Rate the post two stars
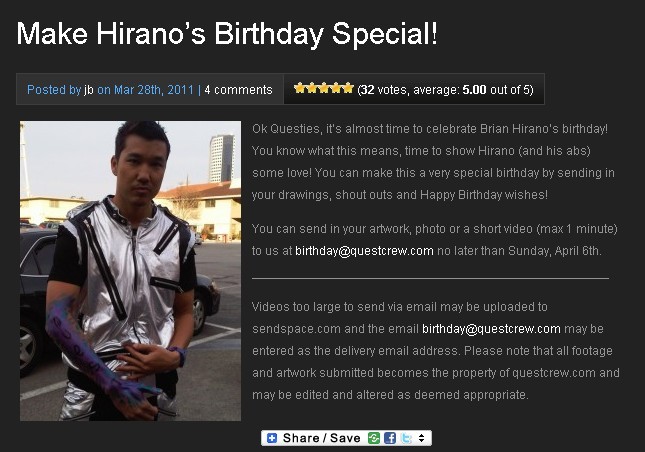The height and width of the screenshot is (452, 645). click(312, 88)
